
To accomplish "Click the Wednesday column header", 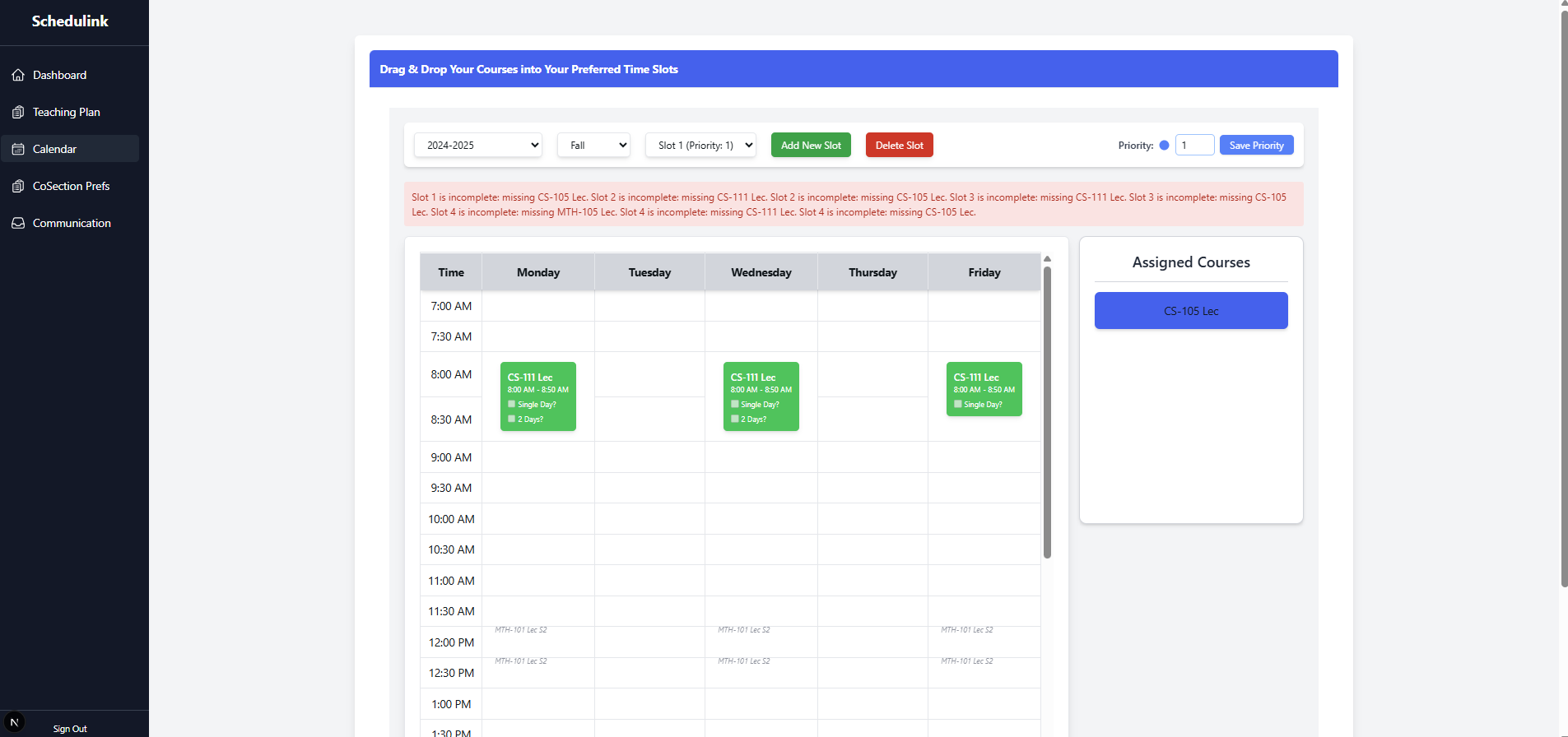I will [761, 272].
